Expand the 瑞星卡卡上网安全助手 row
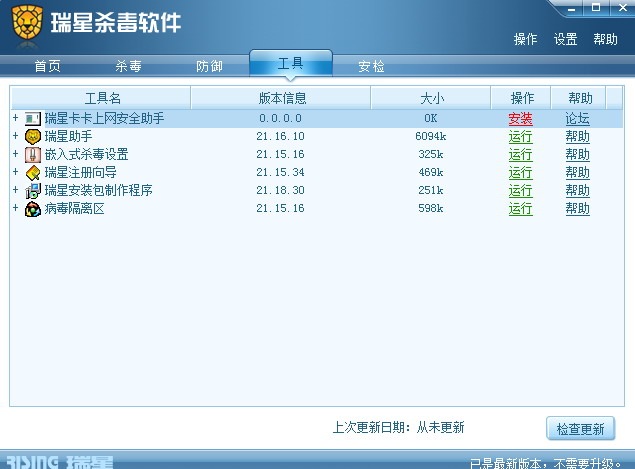635x469 pixels. (x=15, y=118)
